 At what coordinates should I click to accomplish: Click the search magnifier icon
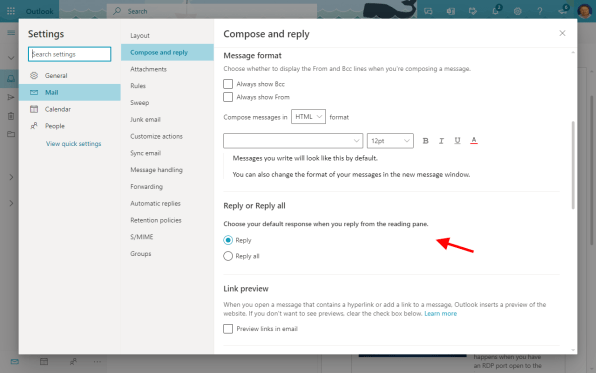[117, 11]
